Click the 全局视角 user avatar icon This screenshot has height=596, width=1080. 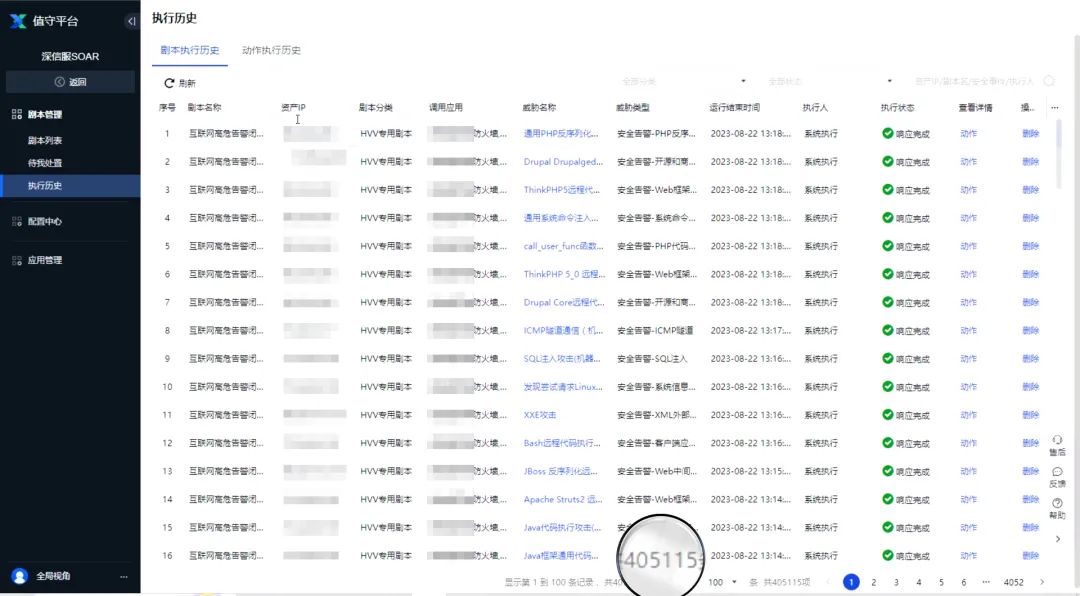click(x=19, y=576)
